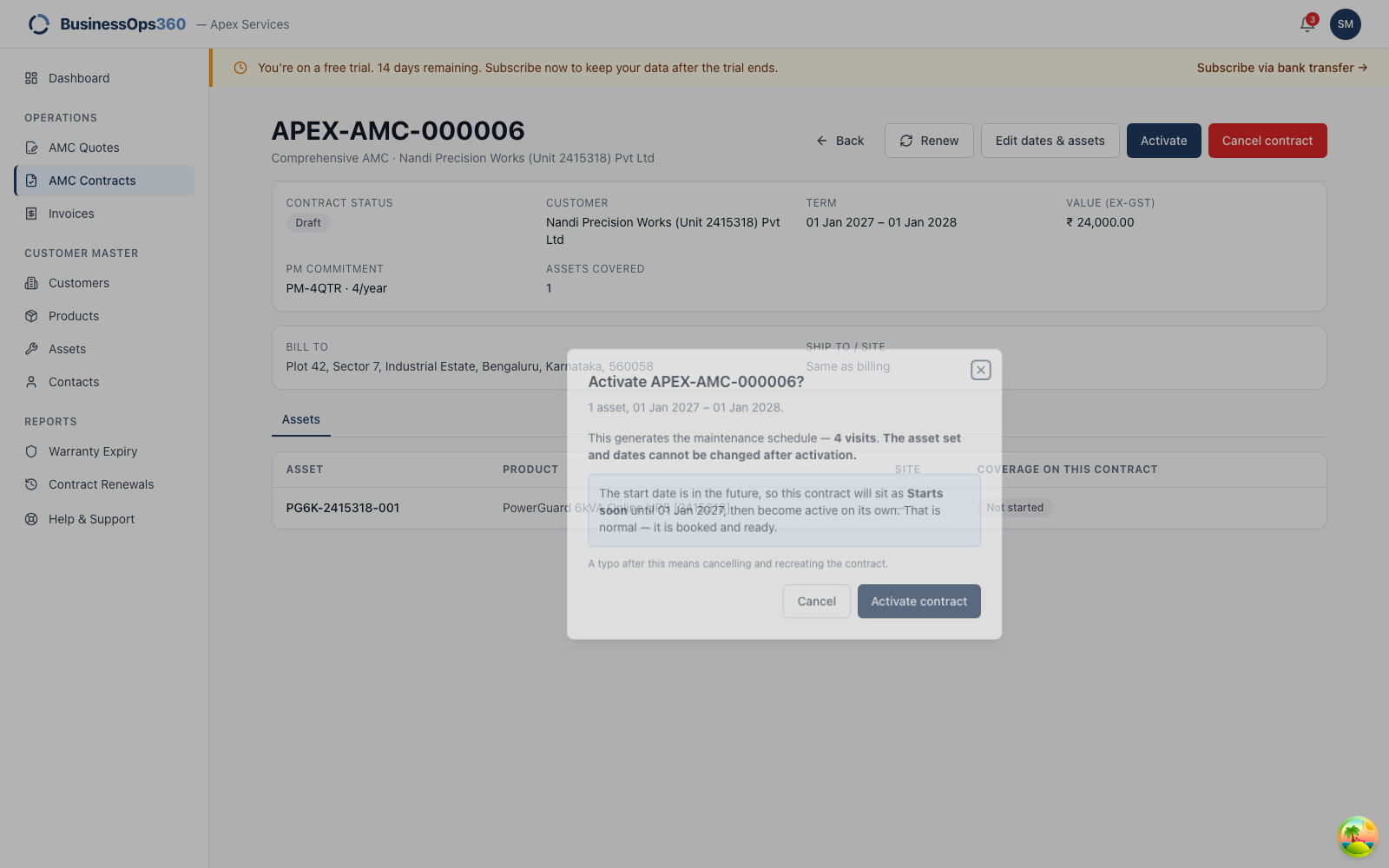The height and width of the screenshot is (868, 1389).
Task: Go back using the Back button
Action: 840,141
